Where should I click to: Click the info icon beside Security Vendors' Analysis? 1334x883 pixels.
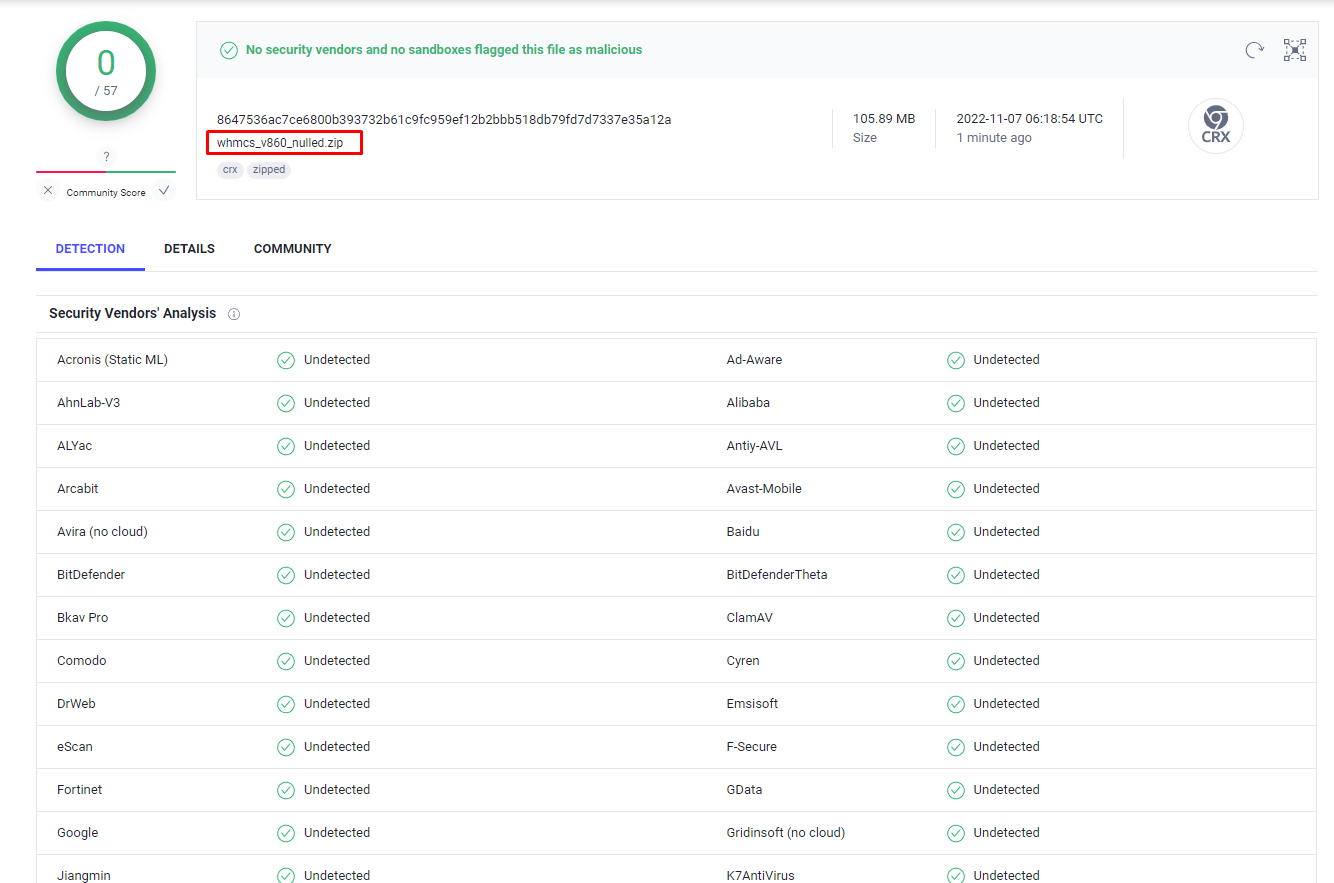234,314
